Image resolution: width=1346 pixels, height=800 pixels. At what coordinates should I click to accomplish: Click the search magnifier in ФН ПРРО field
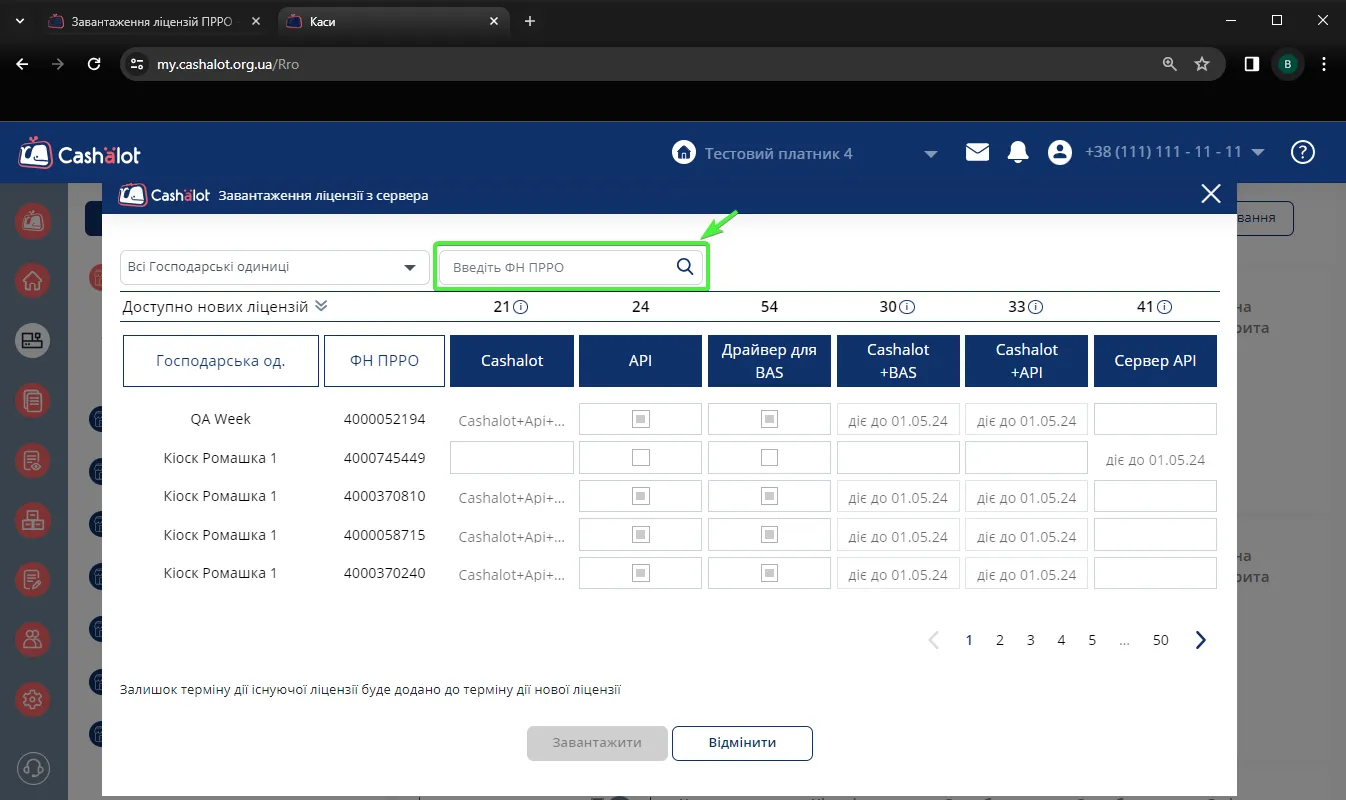point(685,266)
